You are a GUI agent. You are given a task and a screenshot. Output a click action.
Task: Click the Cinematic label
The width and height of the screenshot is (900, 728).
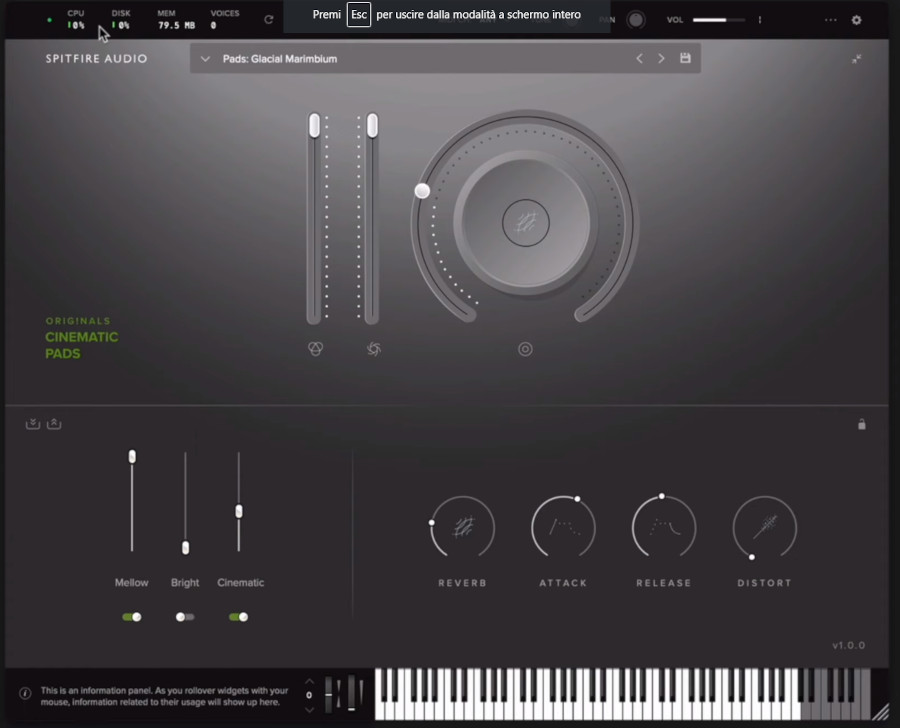point(240,582)
